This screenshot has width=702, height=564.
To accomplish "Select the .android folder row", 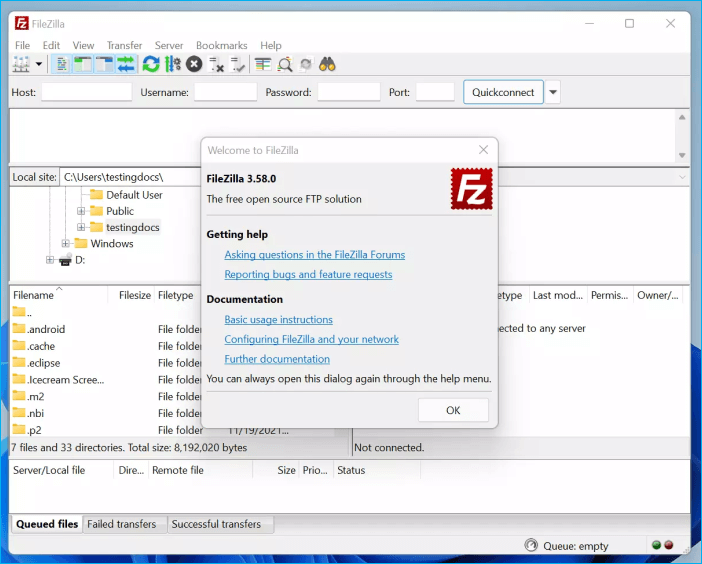I will tap(106, 329).
